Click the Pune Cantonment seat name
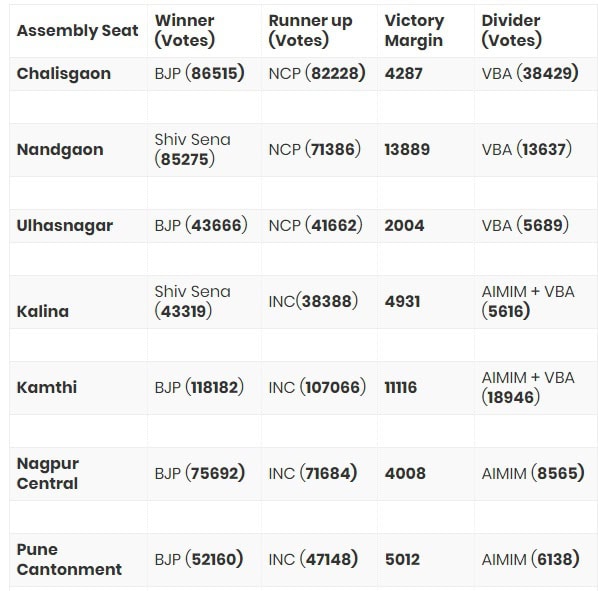The width and height of the screenshot is (598, 591). point(69,559)
